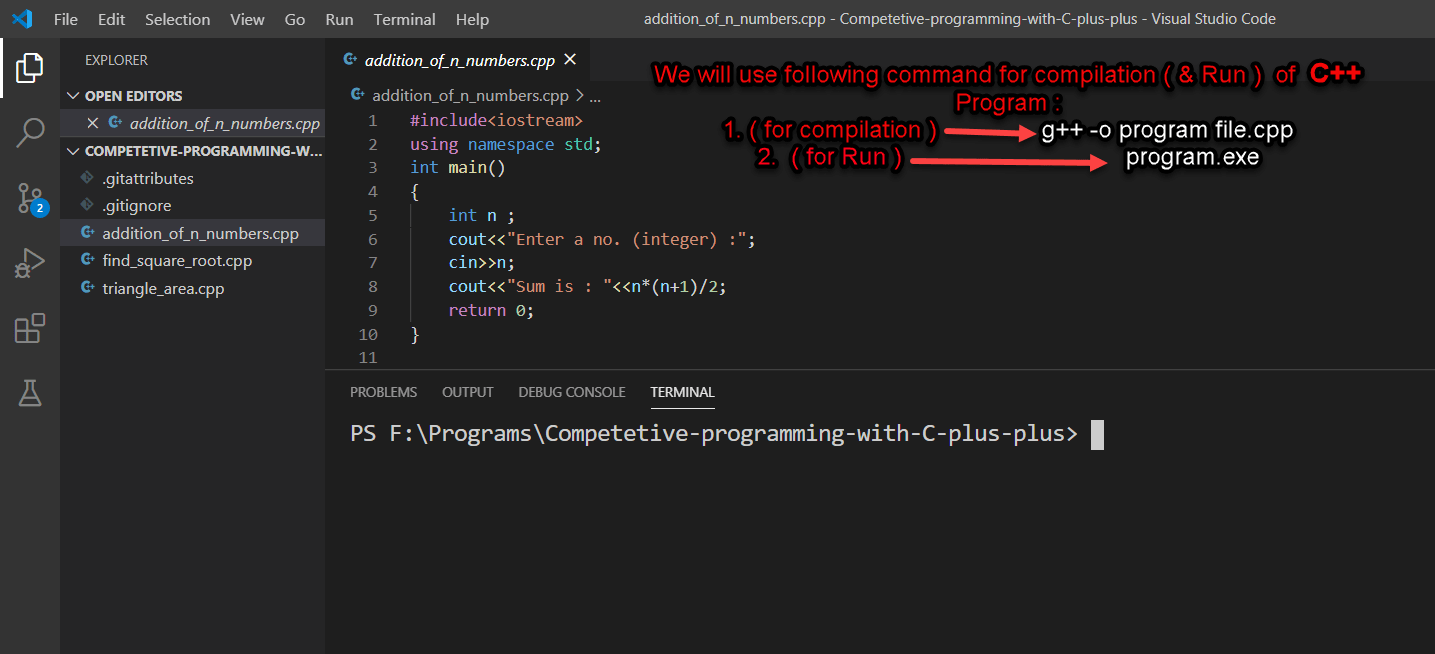Click the 'cin>>n;' line

(482, 263)
